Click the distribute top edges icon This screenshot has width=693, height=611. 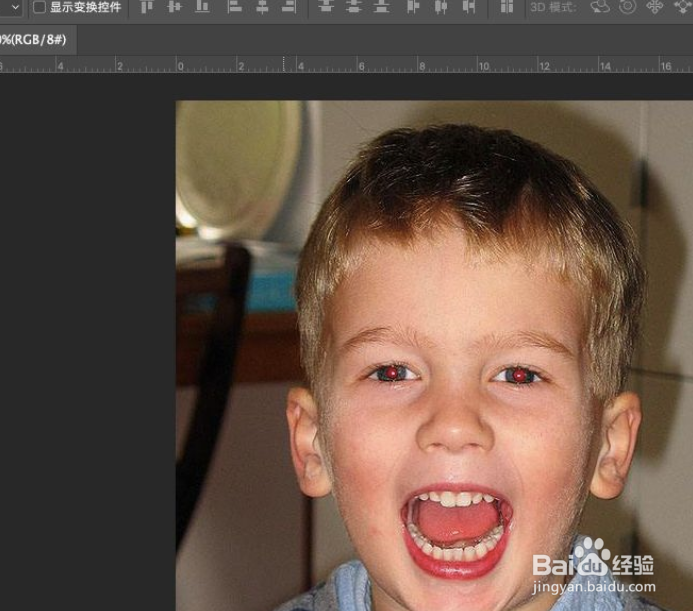coord(326,6)
